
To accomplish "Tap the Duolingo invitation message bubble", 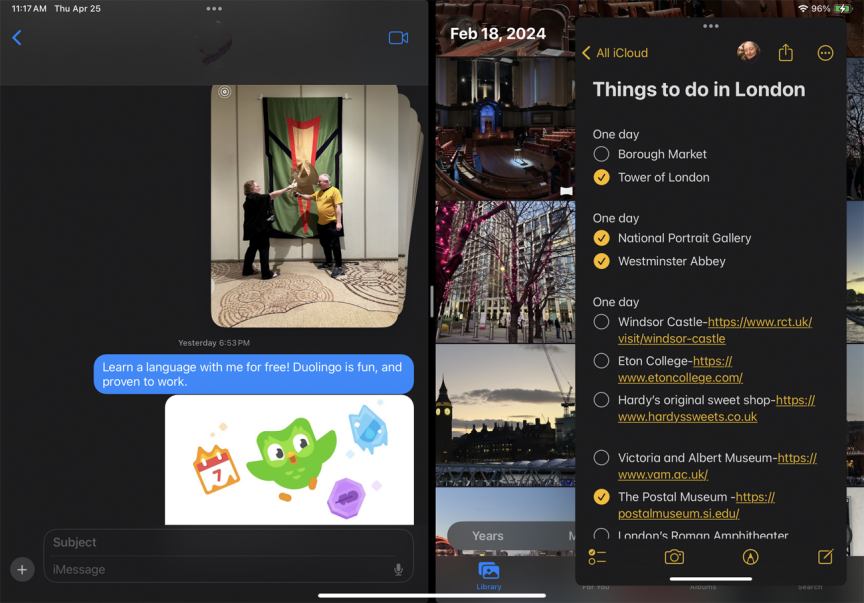I will [x=253, y=374].
